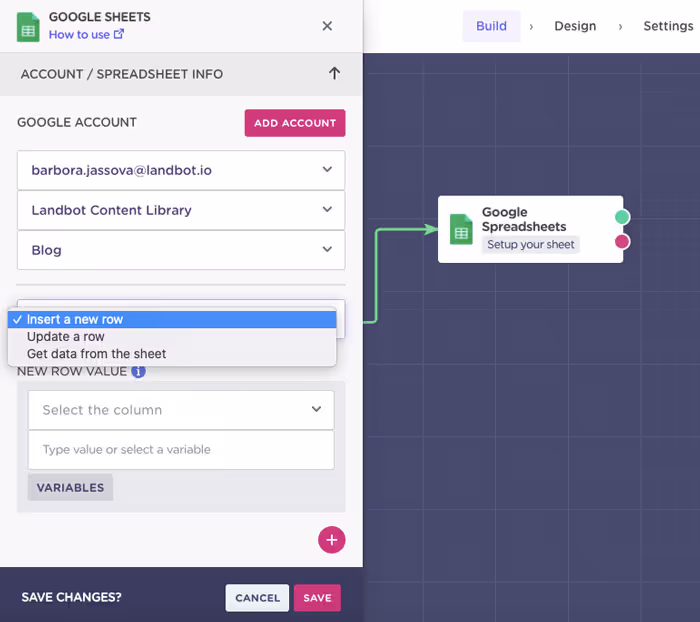The image size is (700, 622).
Task: Select Insert a new row option
Action: (172, 319)
